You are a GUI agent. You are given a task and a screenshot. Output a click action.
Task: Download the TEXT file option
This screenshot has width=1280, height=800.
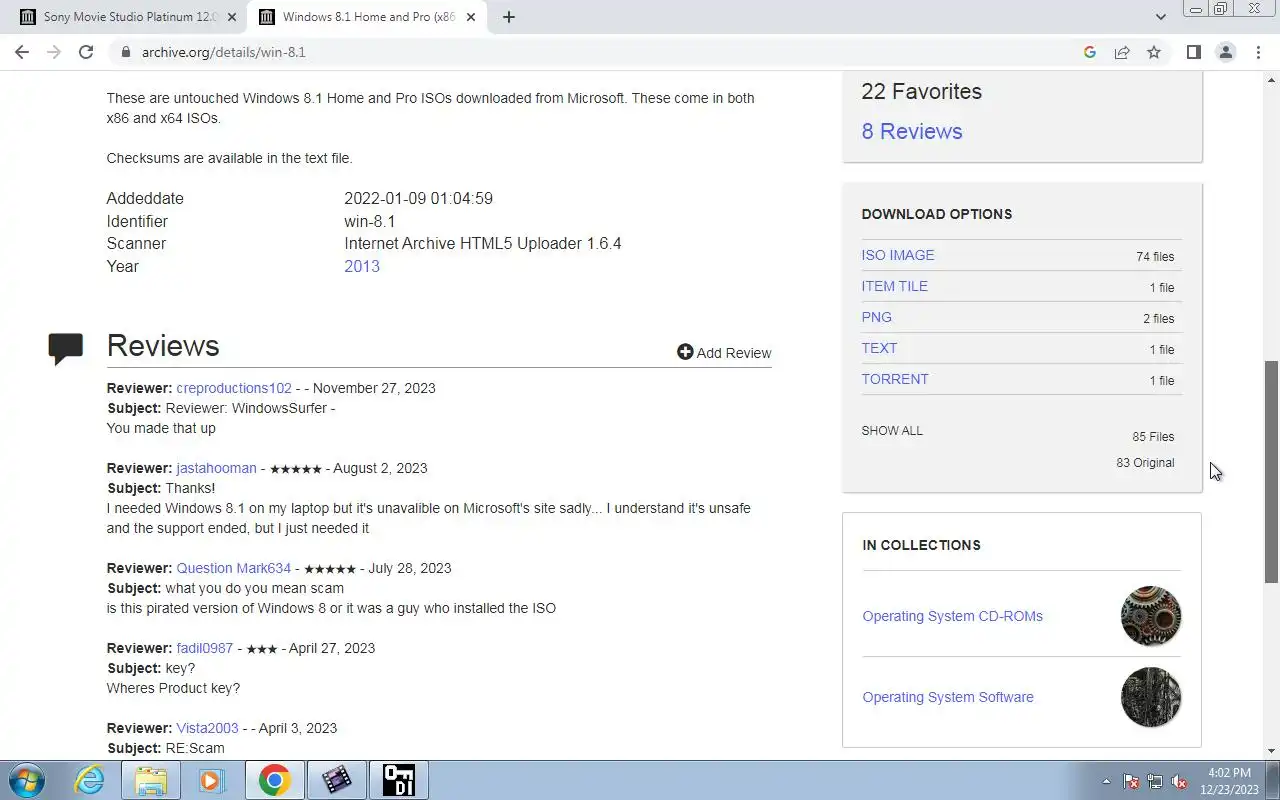(x=880, y=348)
